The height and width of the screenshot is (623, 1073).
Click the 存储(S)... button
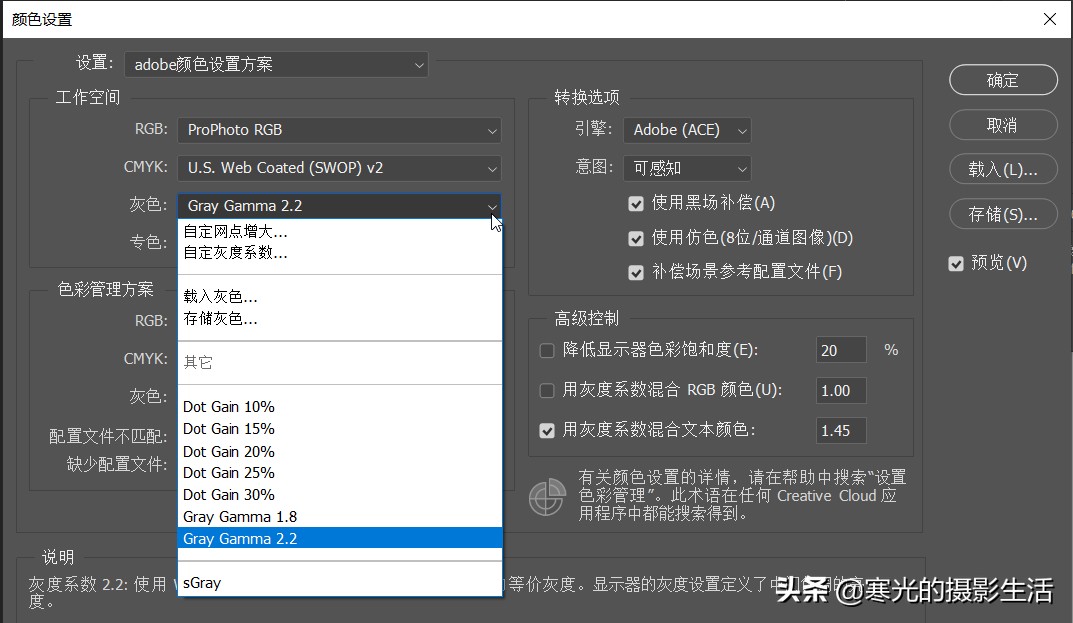click(1003, 214)
